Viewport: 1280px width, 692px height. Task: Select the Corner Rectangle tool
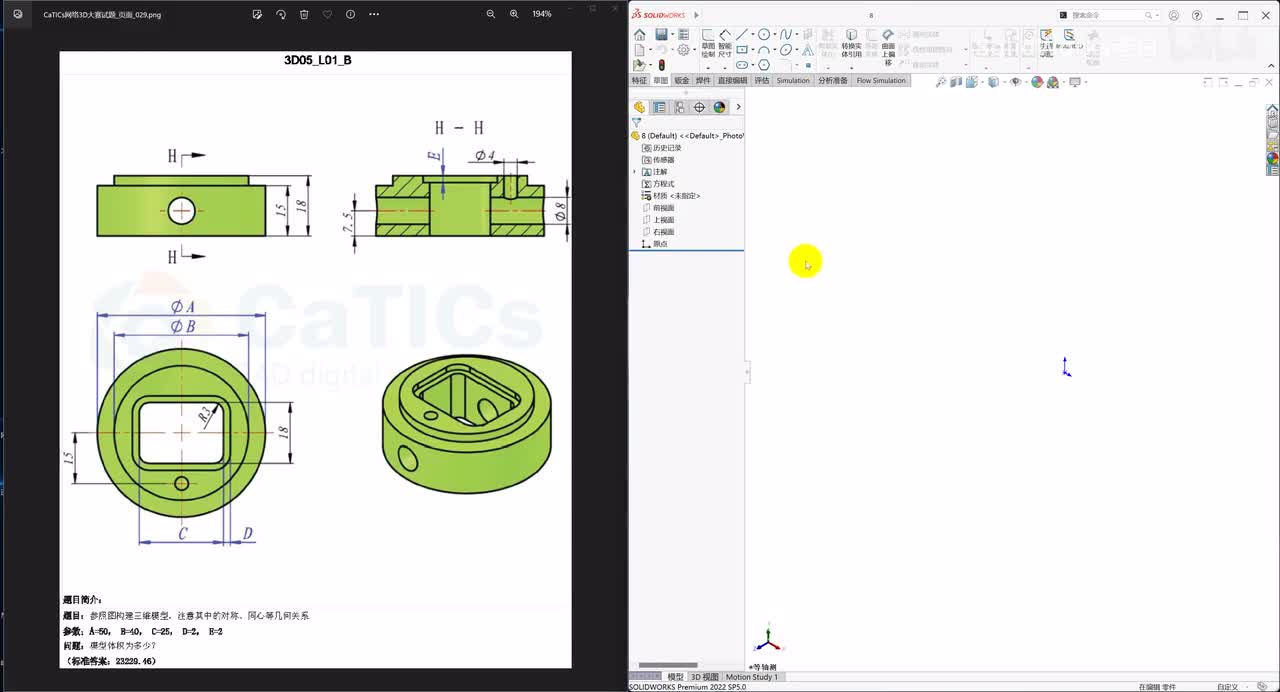pyautogui.click(x=741, y=49)
